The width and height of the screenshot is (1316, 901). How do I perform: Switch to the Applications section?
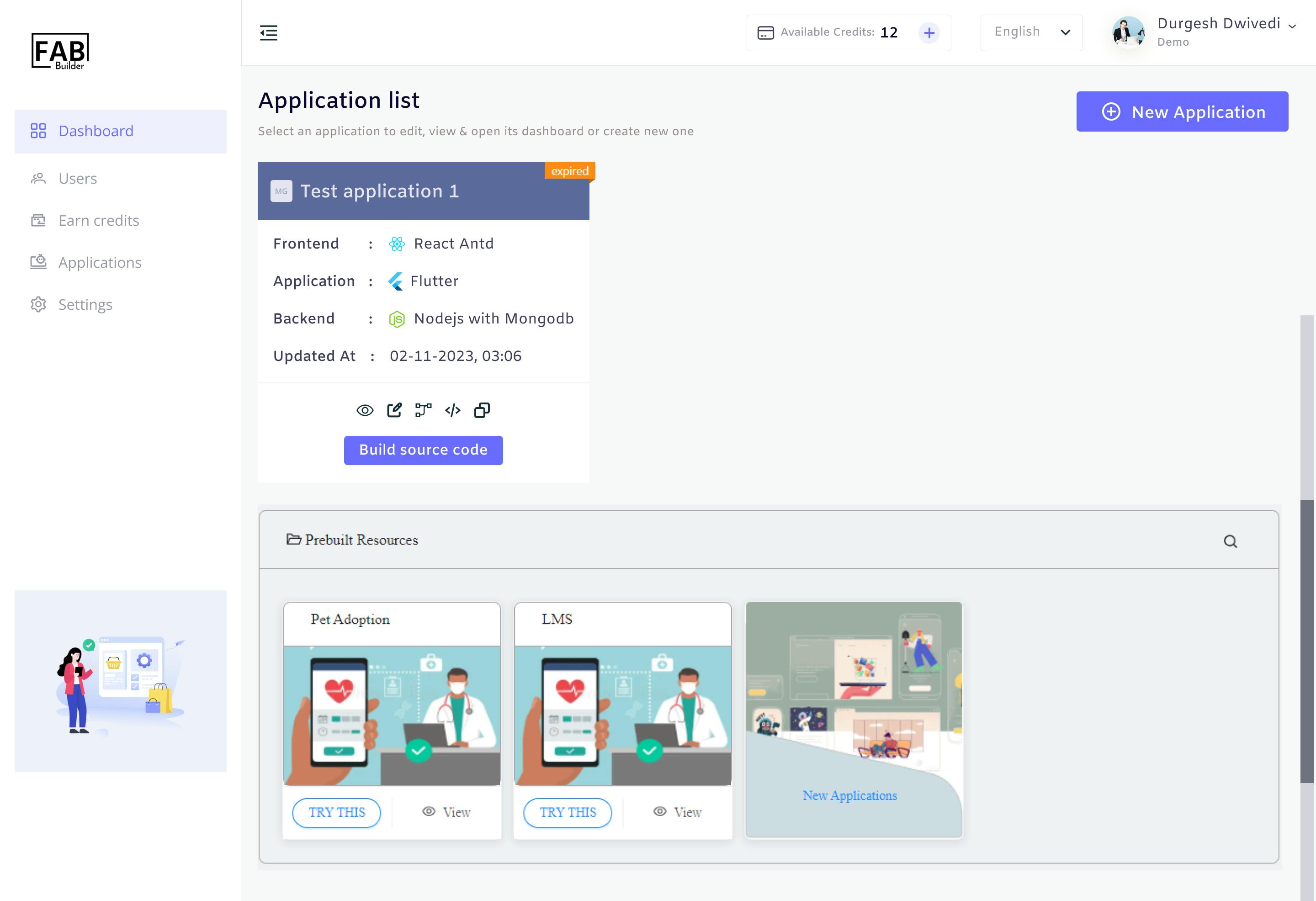pos(100,262)
